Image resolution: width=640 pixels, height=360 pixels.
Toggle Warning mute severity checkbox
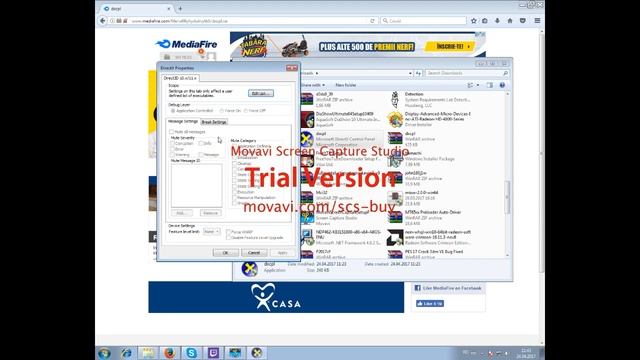[172, 155]
